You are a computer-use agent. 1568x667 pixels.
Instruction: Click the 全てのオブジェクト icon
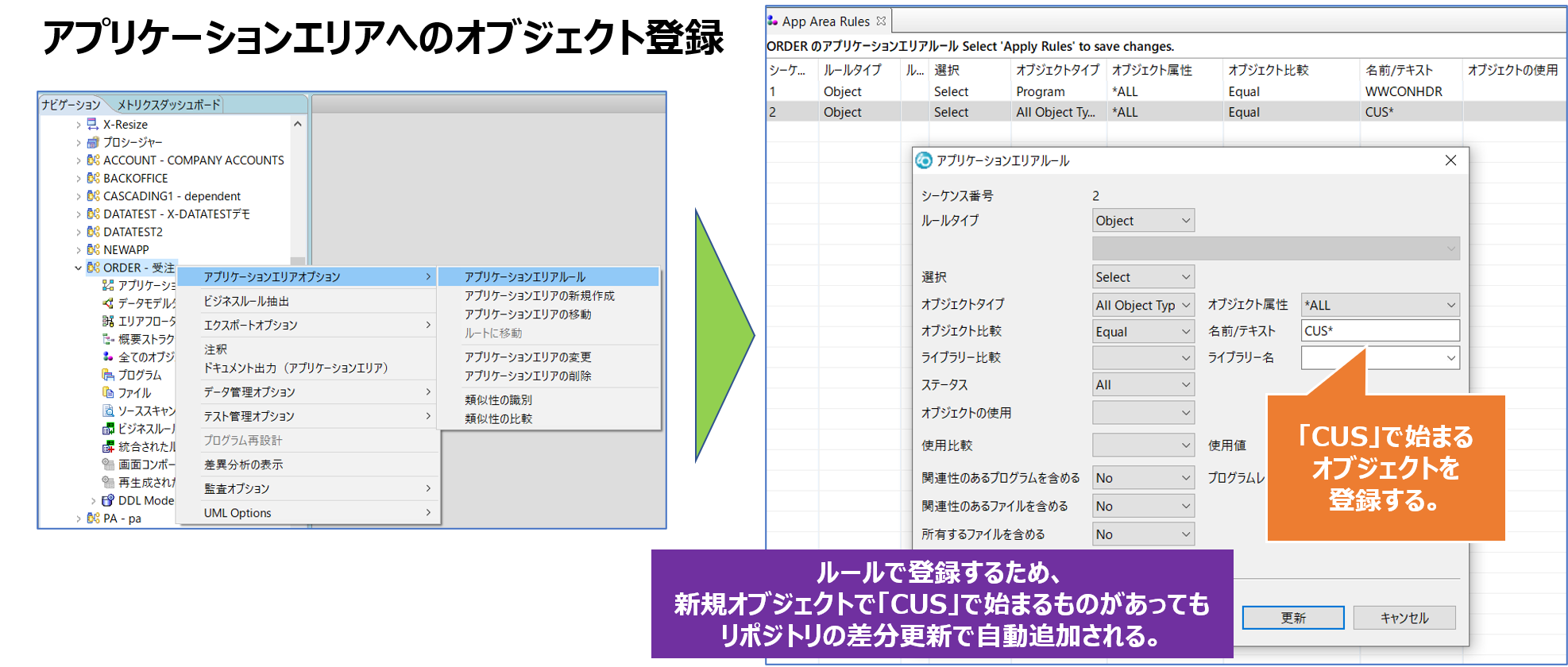tap(108, 357)
